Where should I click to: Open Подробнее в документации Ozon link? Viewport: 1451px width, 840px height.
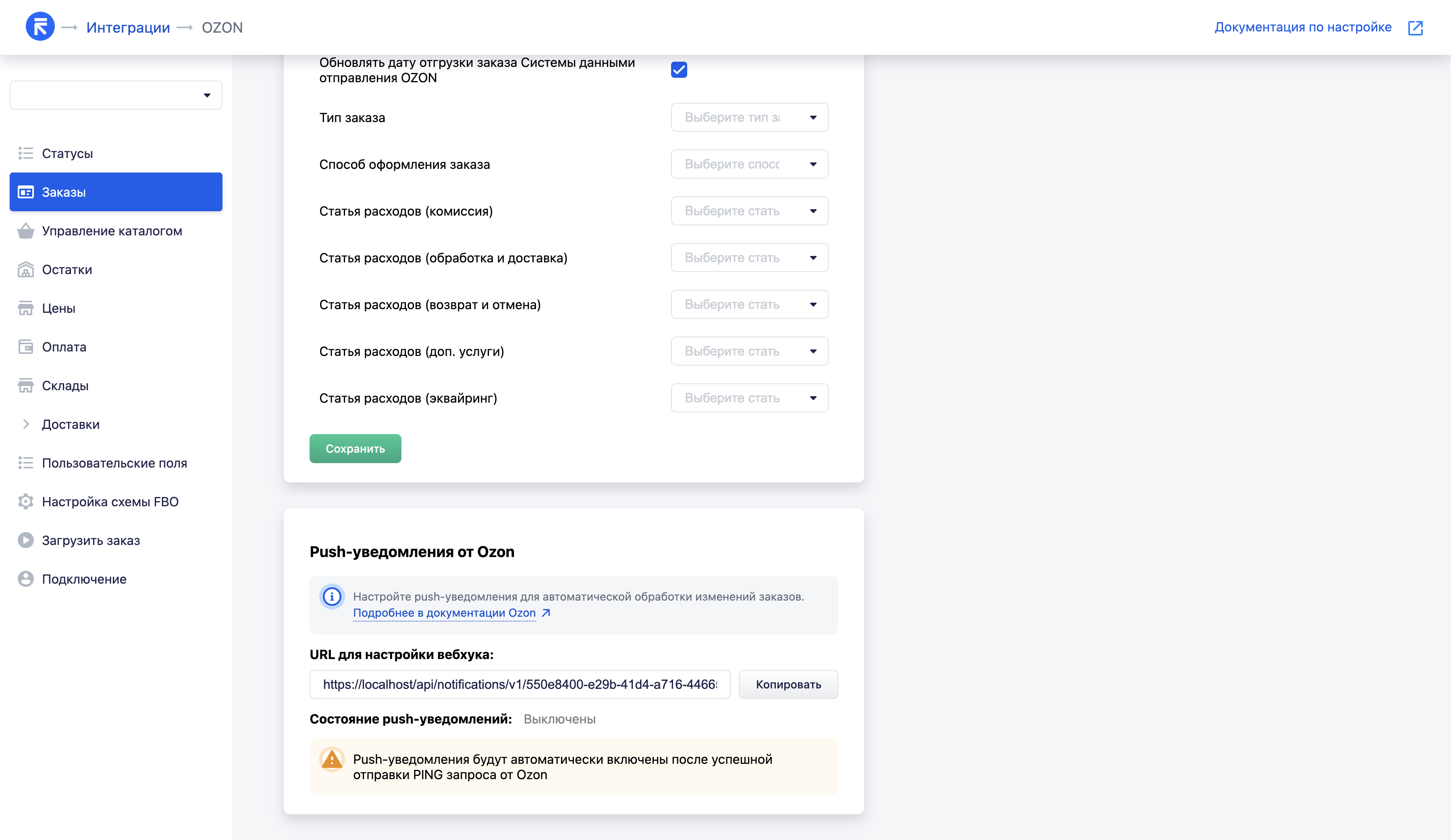445,613
